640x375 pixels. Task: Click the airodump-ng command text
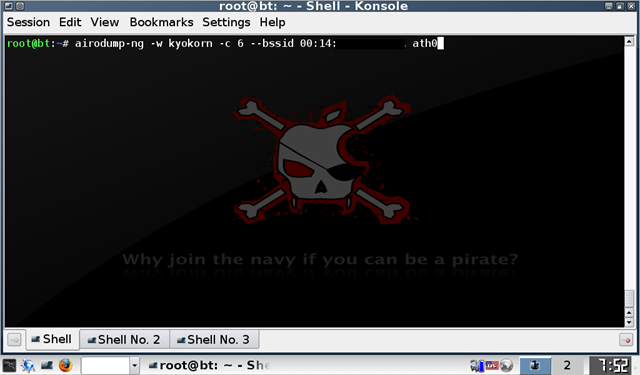click(x=109, y=43)
